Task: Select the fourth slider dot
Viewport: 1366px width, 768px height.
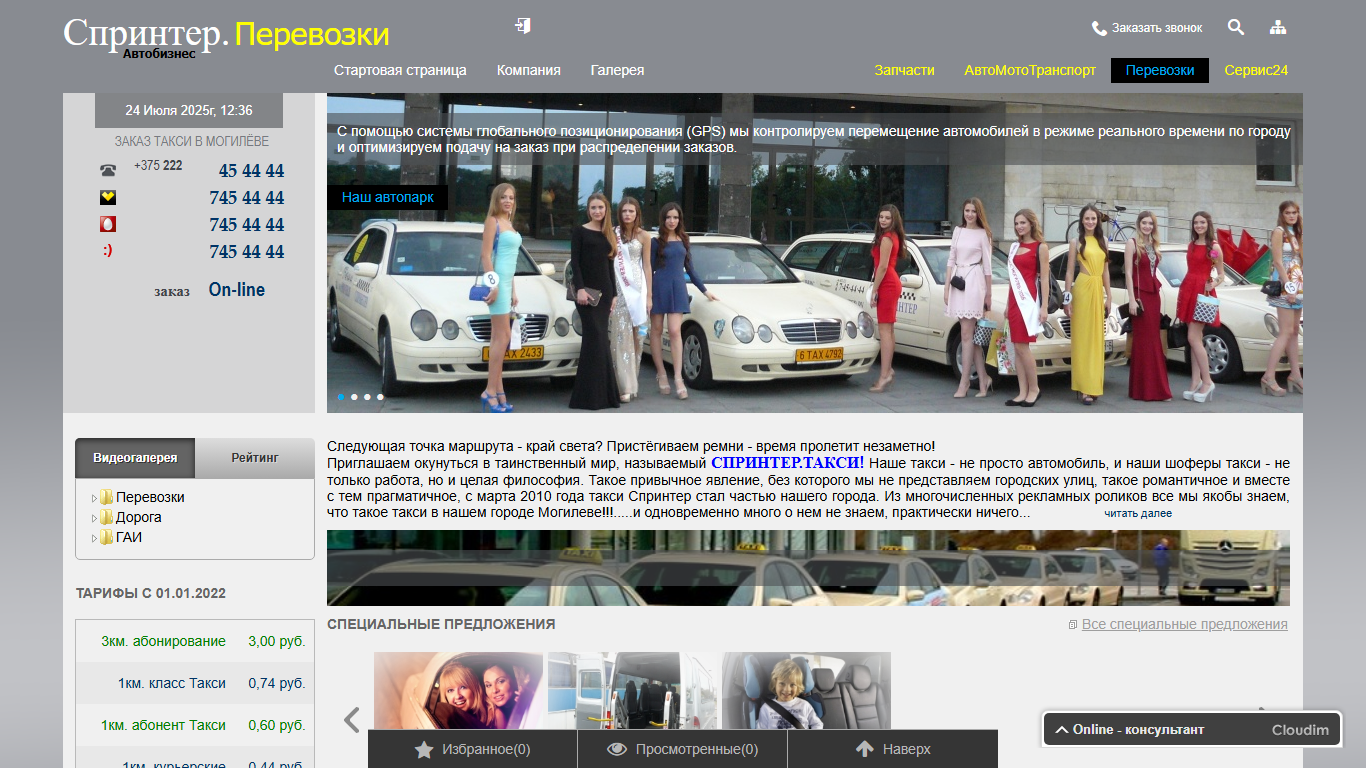Action: coord(380,397)
